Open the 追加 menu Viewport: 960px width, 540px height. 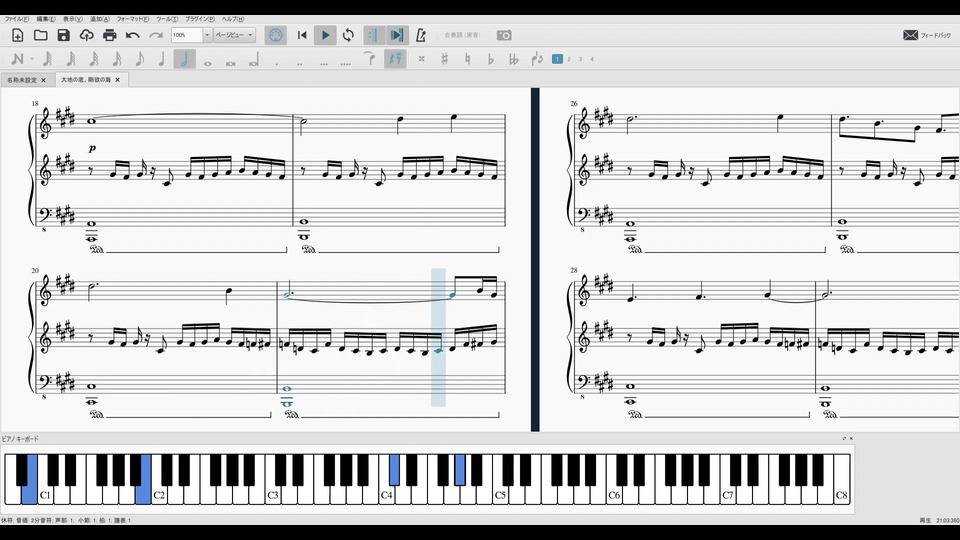[x=100, y=19]
